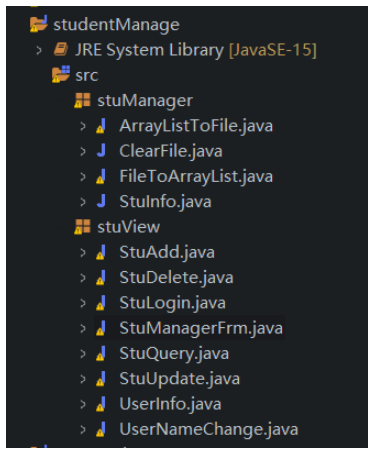The height and width of the screenshot is (452, 368).
Task: Select the JRE System Library [JavaSE-15] label
Action: (196, 50)
